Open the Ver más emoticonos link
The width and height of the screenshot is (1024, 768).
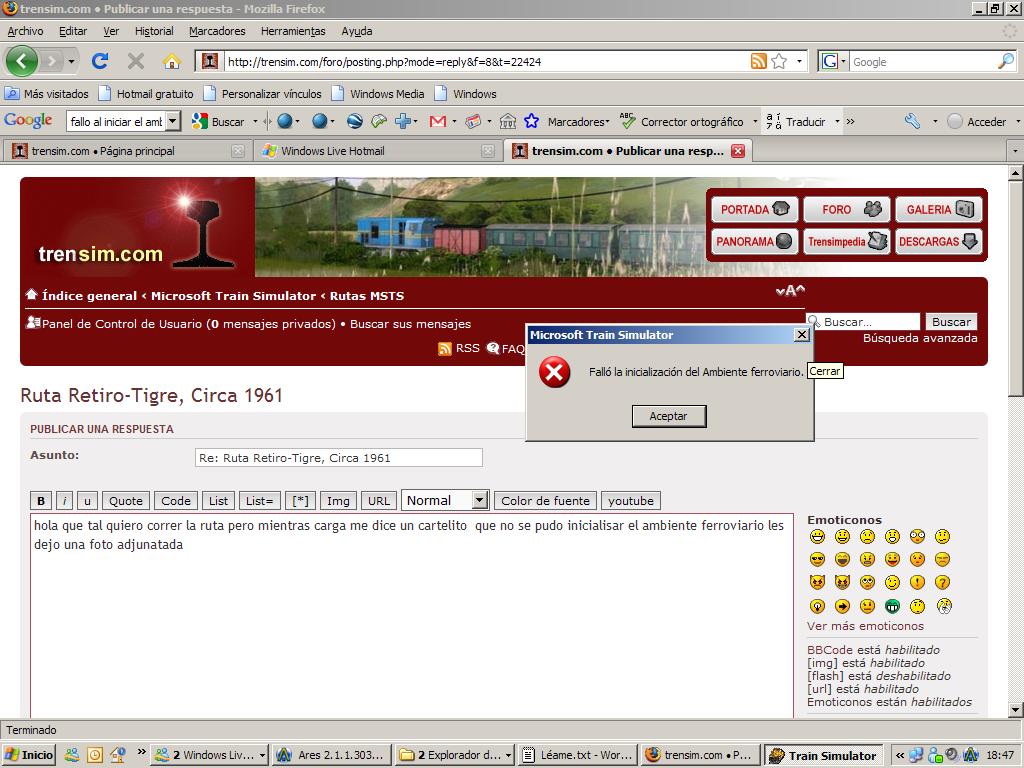pos(865,626)
